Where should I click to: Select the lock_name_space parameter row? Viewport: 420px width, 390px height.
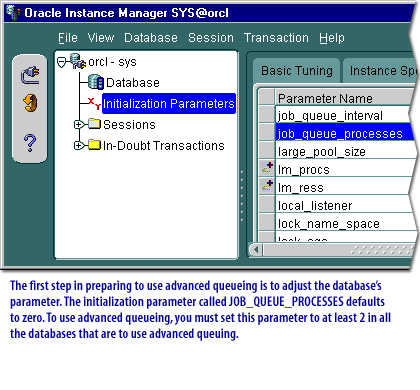[x=345, y=223]
